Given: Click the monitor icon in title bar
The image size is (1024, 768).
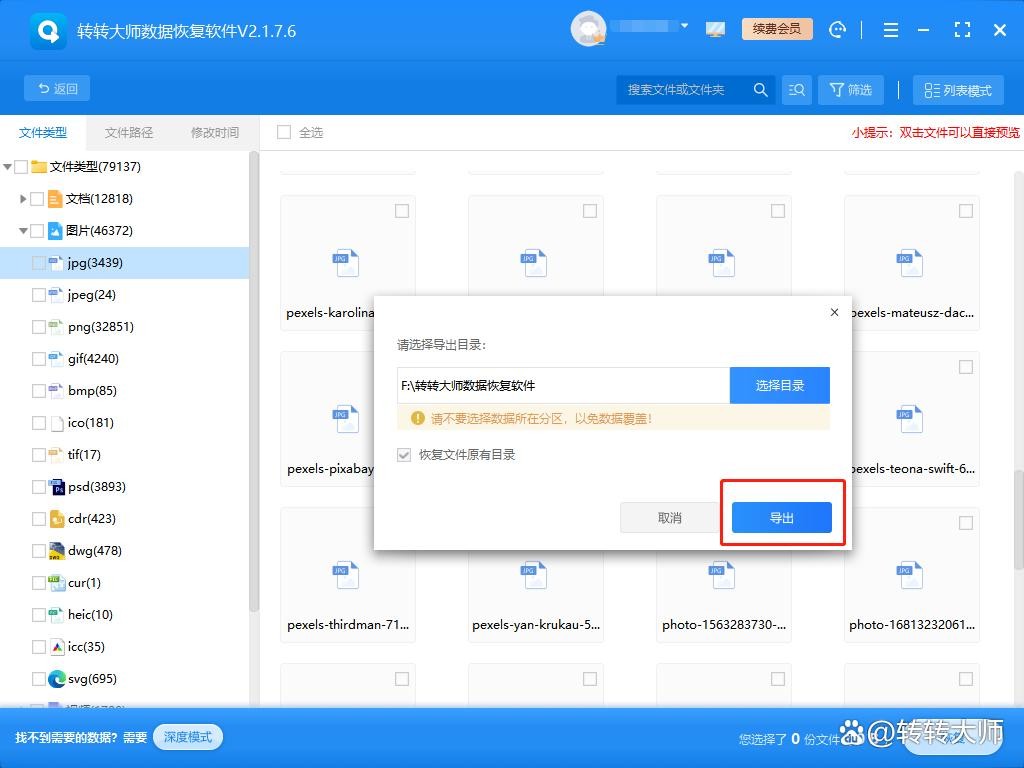Looking at the screenshot, I should point(715,29).
